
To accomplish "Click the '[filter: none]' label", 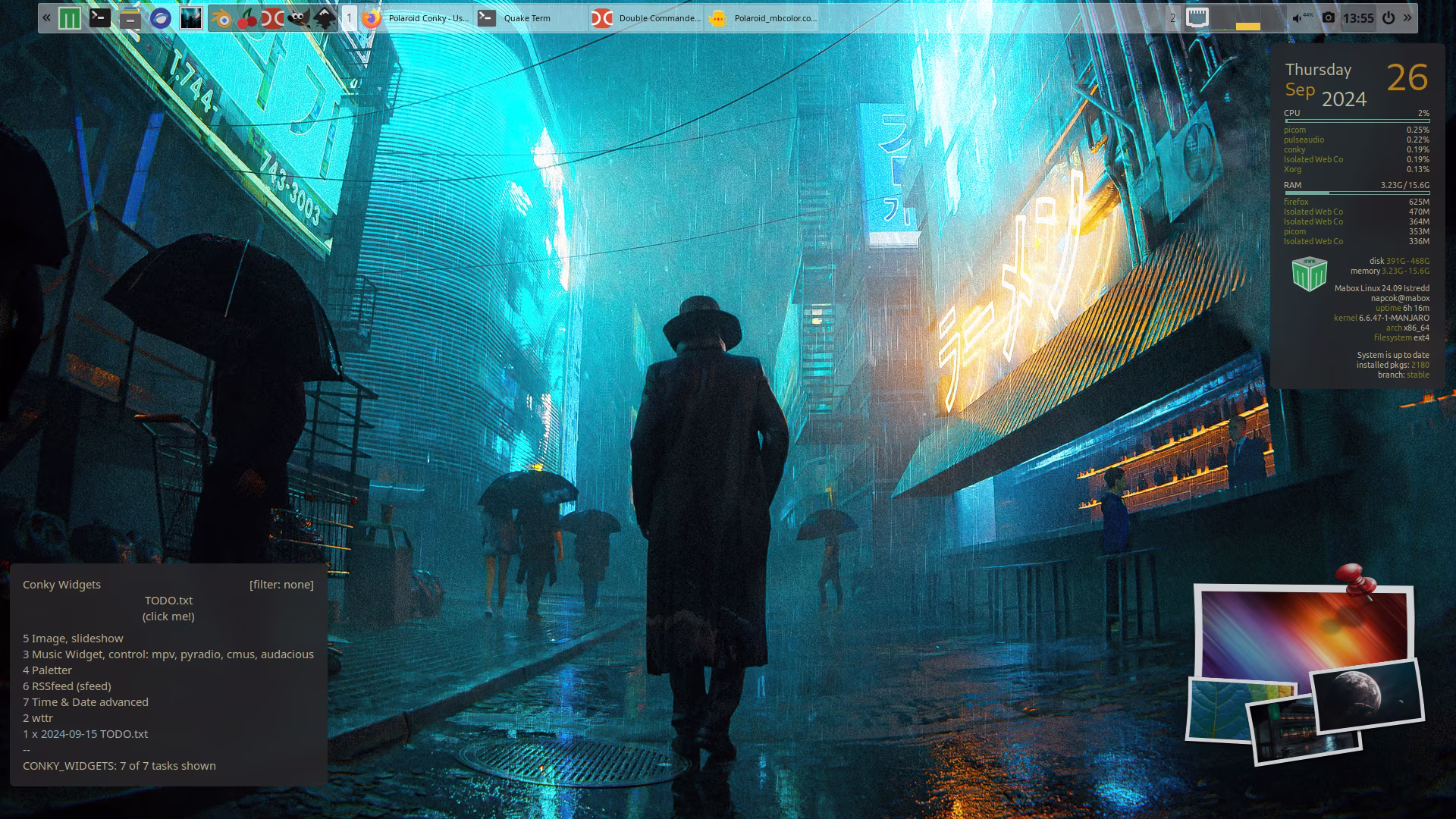I will [281, 585].
